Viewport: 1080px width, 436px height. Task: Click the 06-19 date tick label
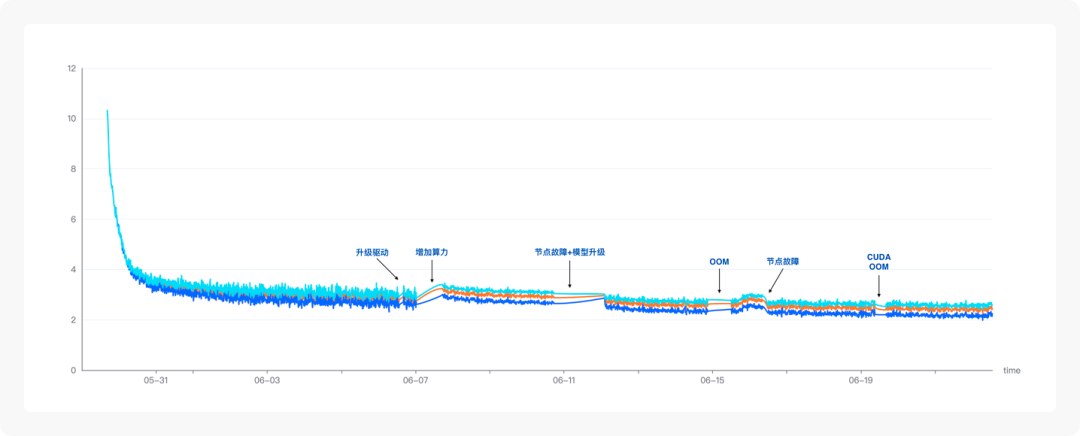pyautogui.click(x=860, y=380)
